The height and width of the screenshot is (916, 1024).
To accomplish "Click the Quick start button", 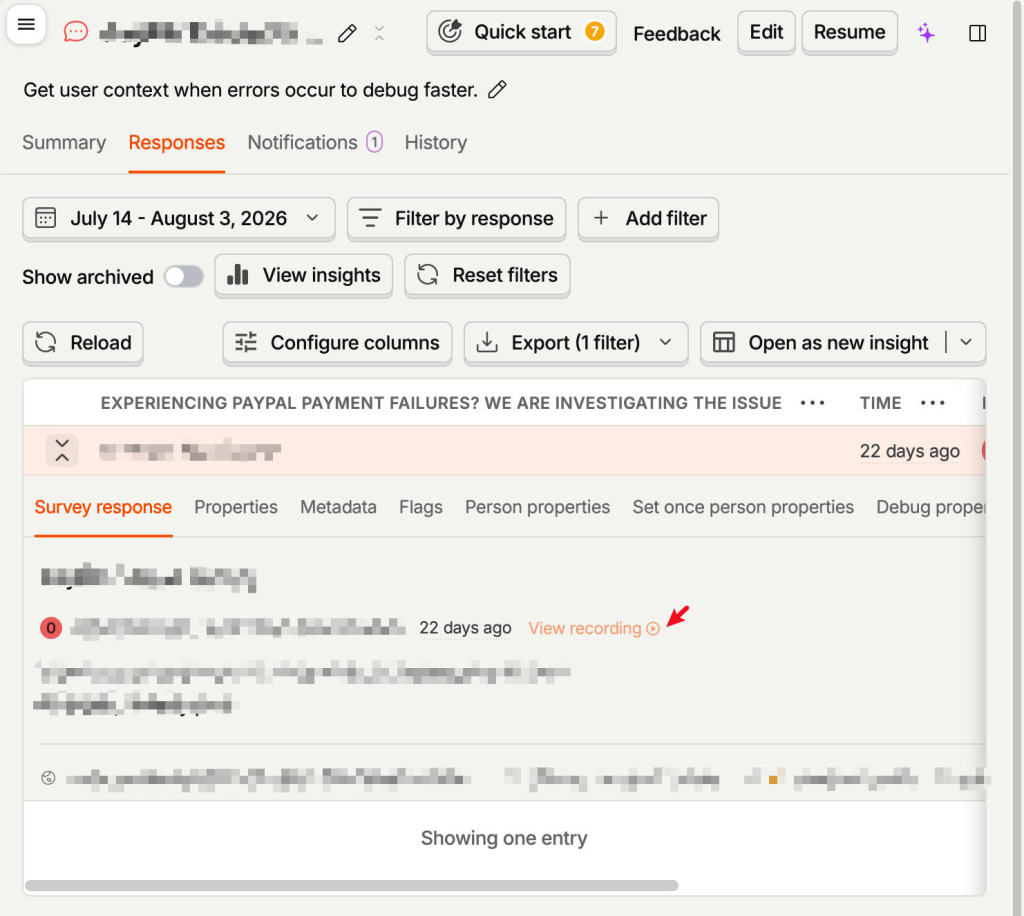I will click(x=521, y=32).
